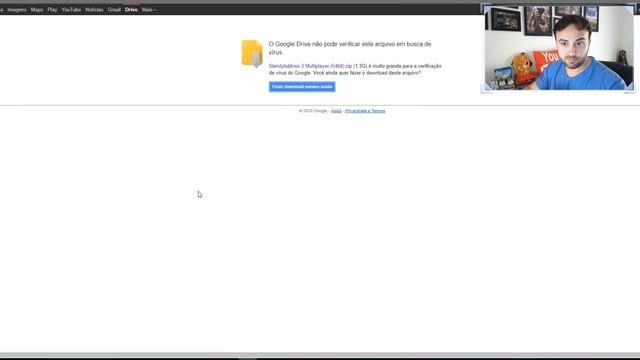
Task: Click the © 2019 Google footer text
Action: click(313, 111)
